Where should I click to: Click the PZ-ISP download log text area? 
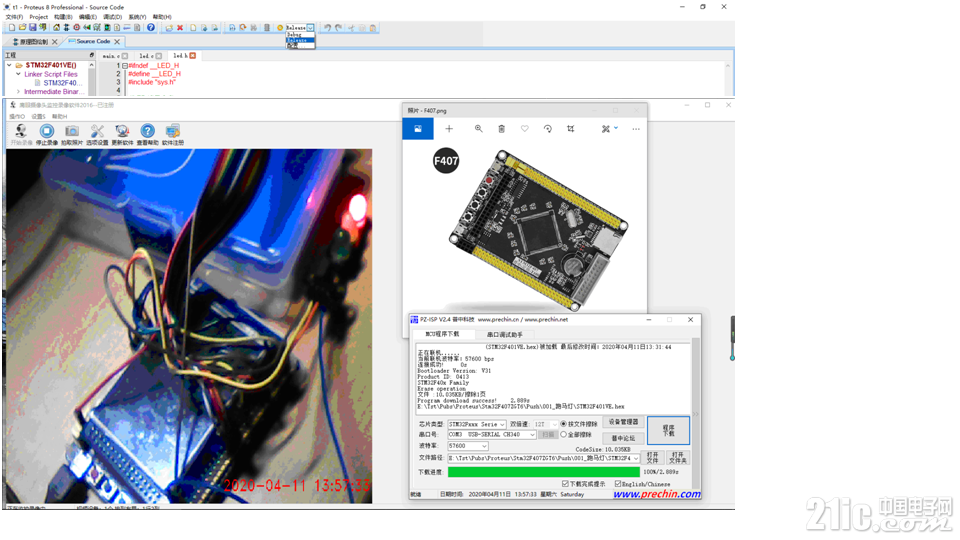[553, 379]
